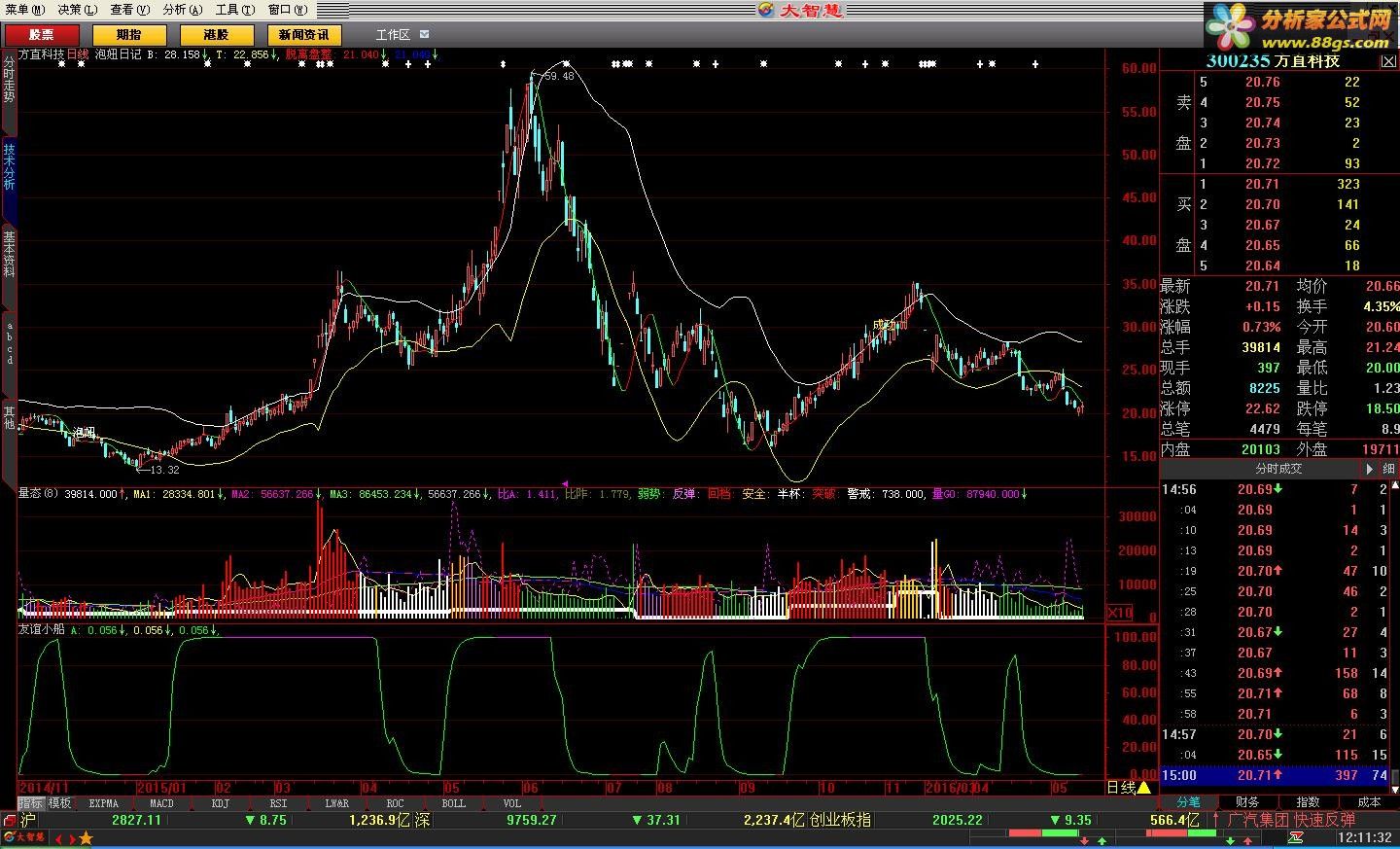Expand the 工作区 dropdown arrow

click(424, 34)
